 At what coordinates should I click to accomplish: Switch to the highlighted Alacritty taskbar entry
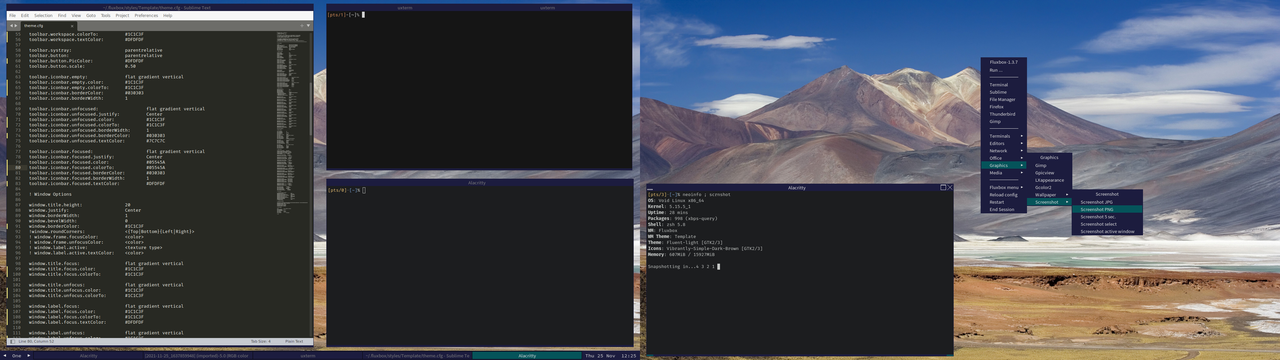527,355
